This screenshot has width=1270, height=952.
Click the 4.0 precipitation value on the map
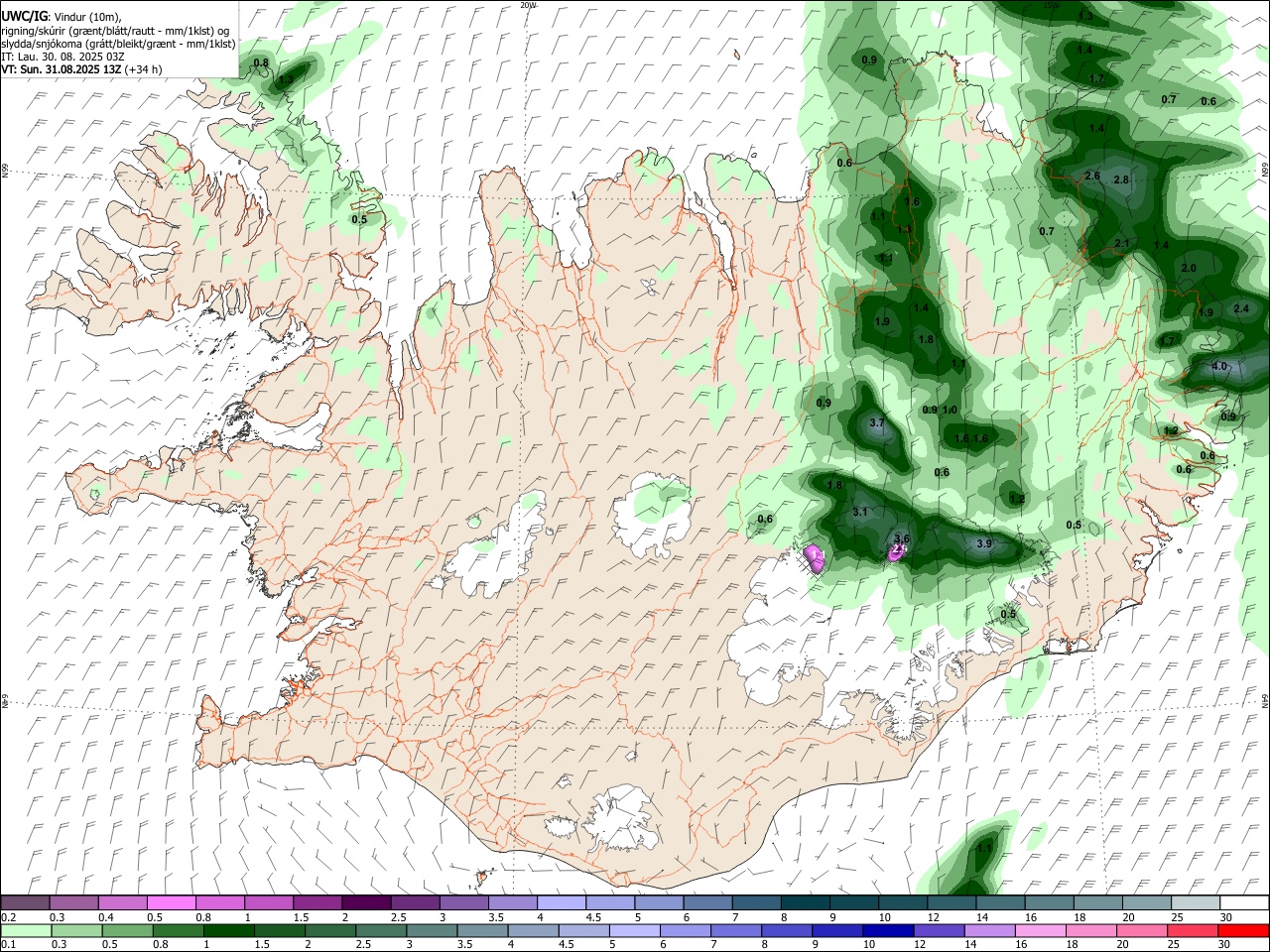point(1219,366)
